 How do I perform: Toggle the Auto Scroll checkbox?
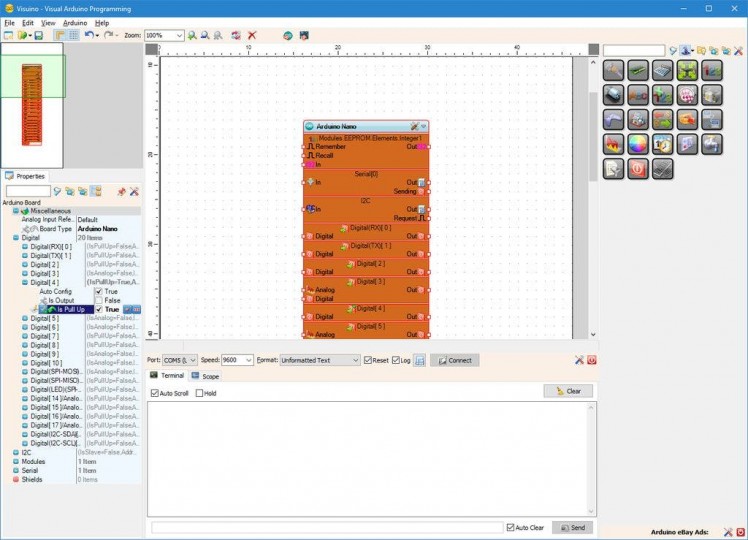[x=154, y=393]
